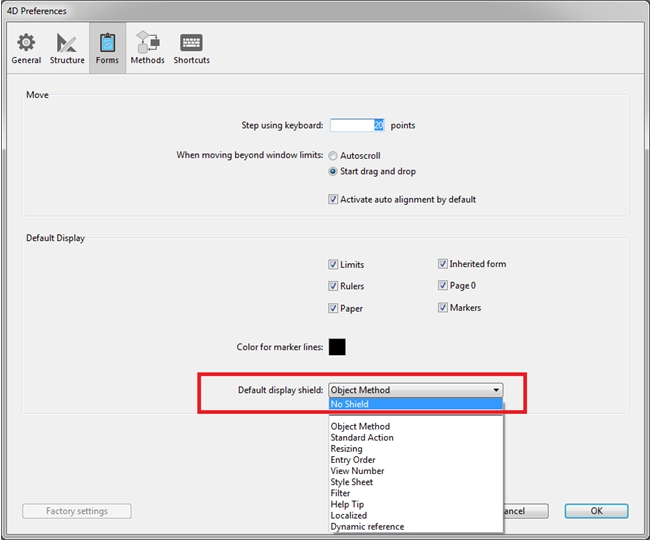Collapse the Default display shield dropdown
This screenshot has height=540, width=650.
click(495, 390)
